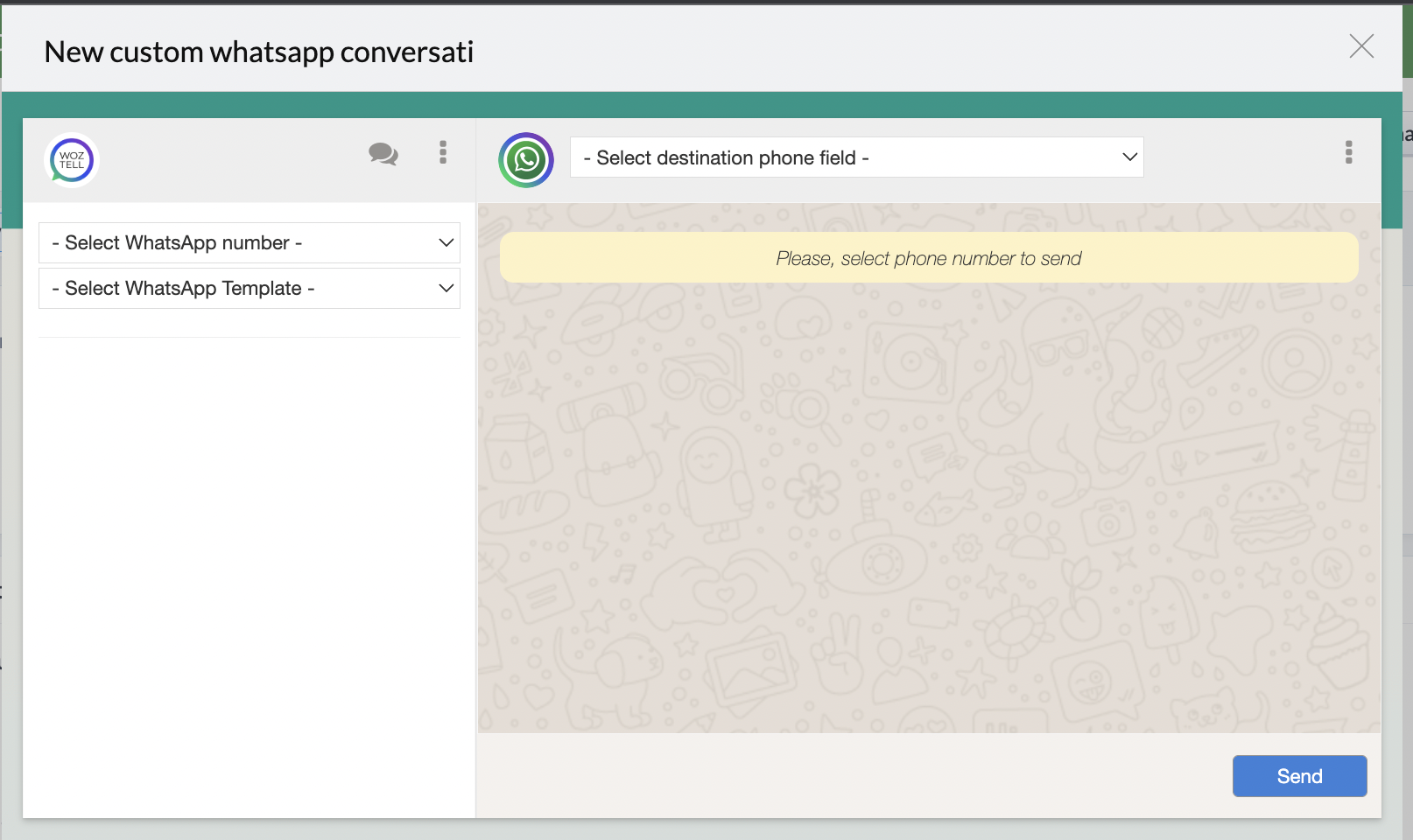Expand the Select WhatsApp number dropdown
1413x840 pixels.
tap(250, 242)
